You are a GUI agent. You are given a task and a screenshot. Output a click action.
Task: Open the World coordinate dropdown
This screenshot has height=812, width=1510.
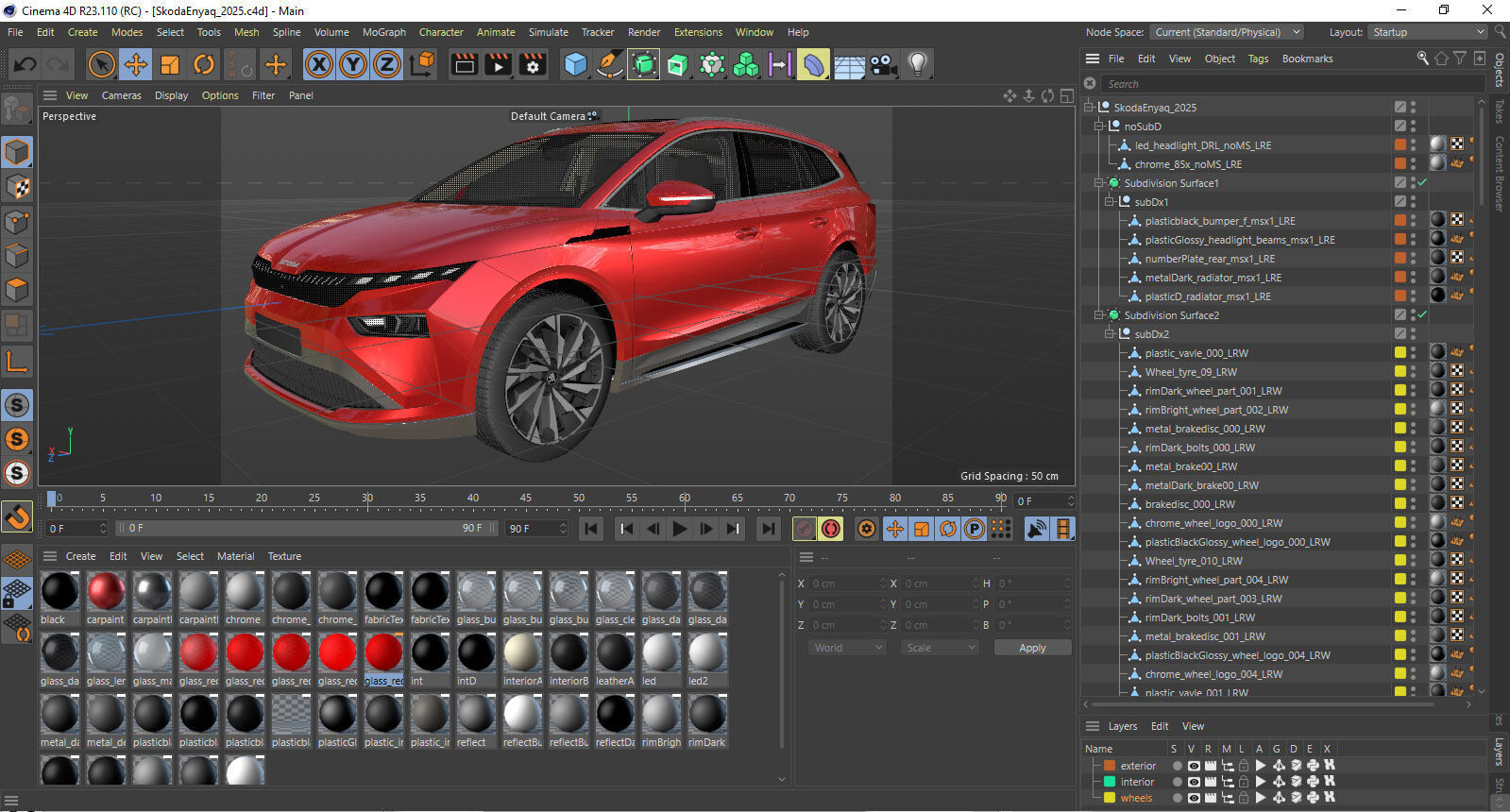(847, 648)
